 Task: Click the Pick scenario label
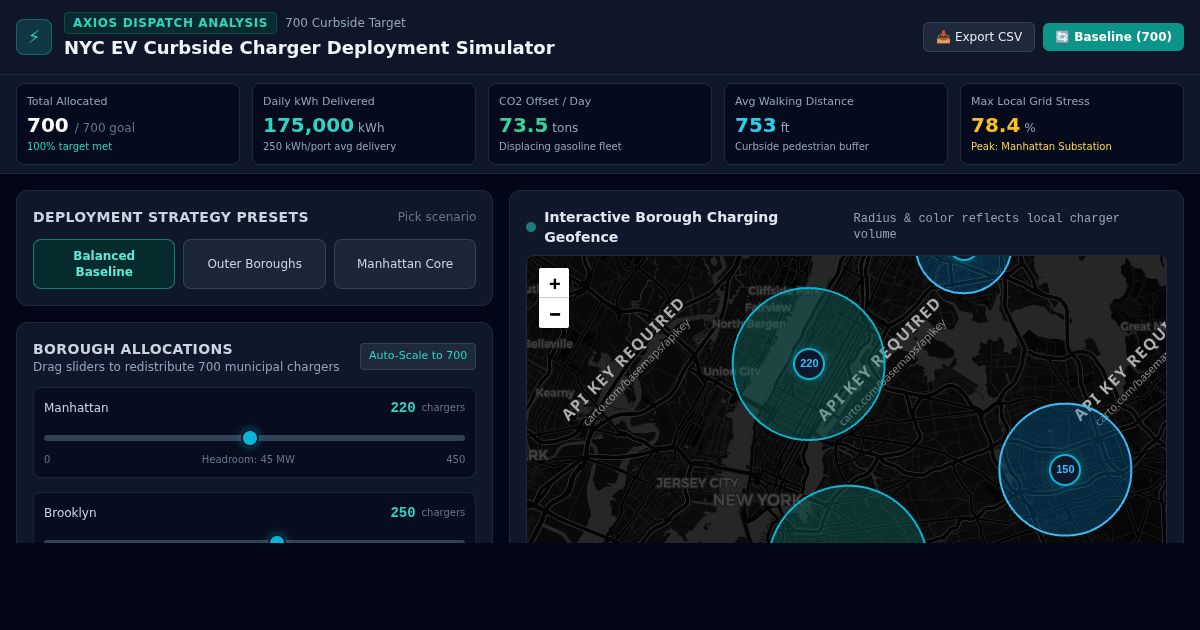point(437,217)
